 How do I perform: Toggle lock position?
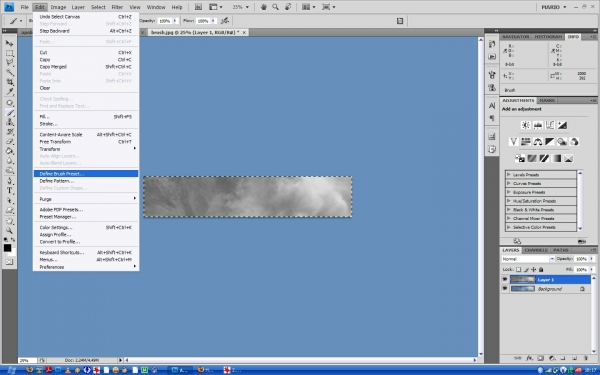[x=533, y=269]
